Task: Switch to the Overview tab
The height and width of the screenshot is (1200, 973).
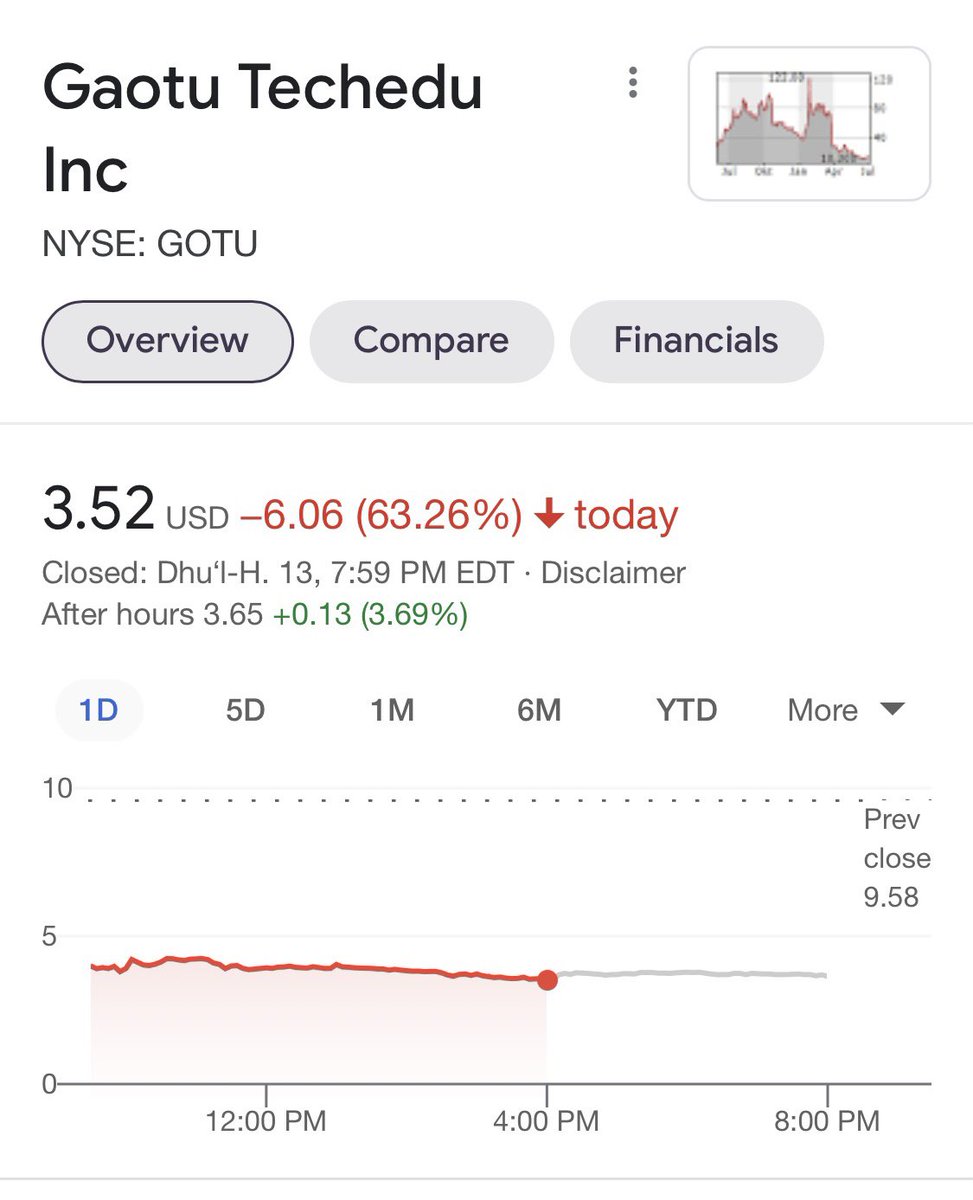Action: click(x=167, y=341)
